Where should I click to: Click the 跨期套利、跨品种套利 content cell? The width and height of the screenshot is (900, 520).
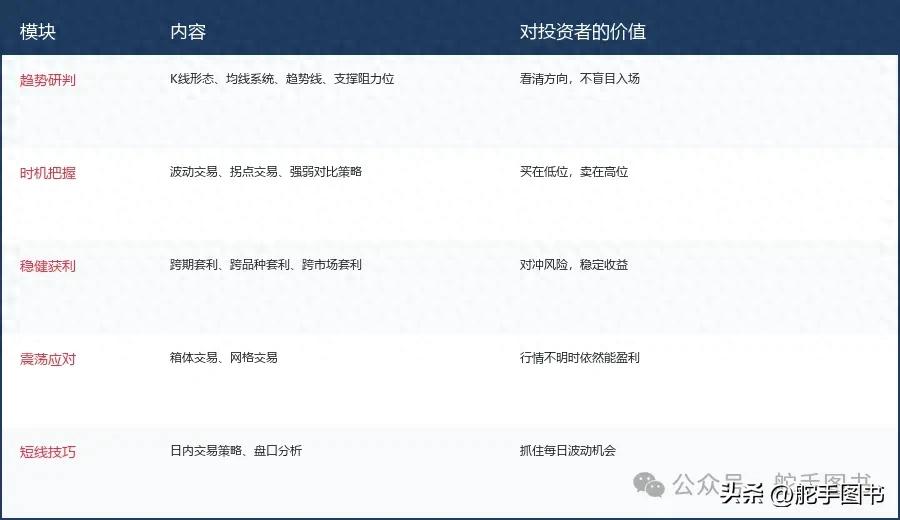coord(266,265)
